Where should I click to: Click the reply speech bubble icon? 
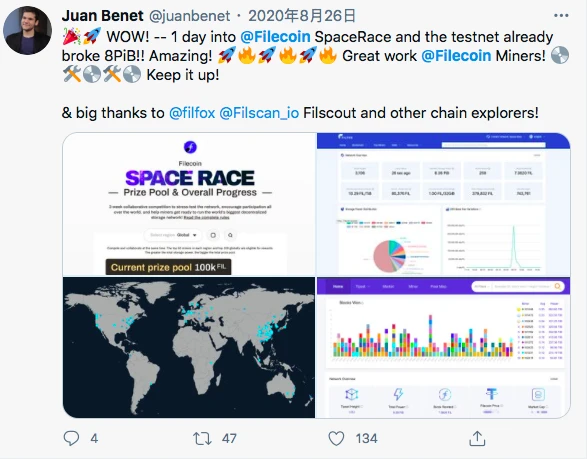71,438
